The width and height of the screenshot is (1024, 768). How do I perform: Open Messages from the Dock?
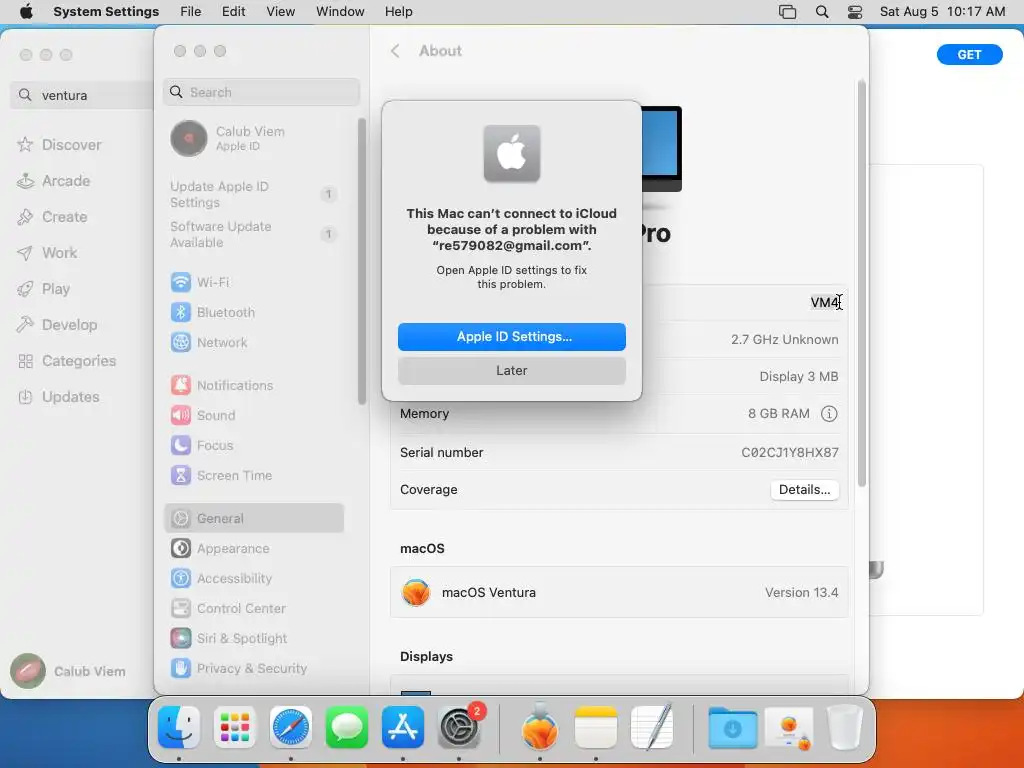click(x=347, y=727)
